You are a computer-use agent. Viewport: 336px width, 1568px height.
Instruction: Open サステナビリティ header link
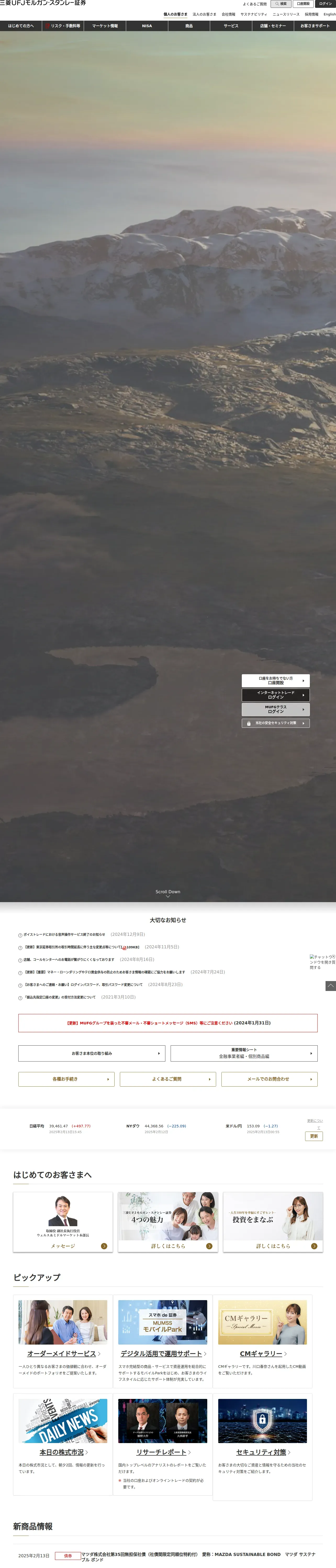(254, 14)
